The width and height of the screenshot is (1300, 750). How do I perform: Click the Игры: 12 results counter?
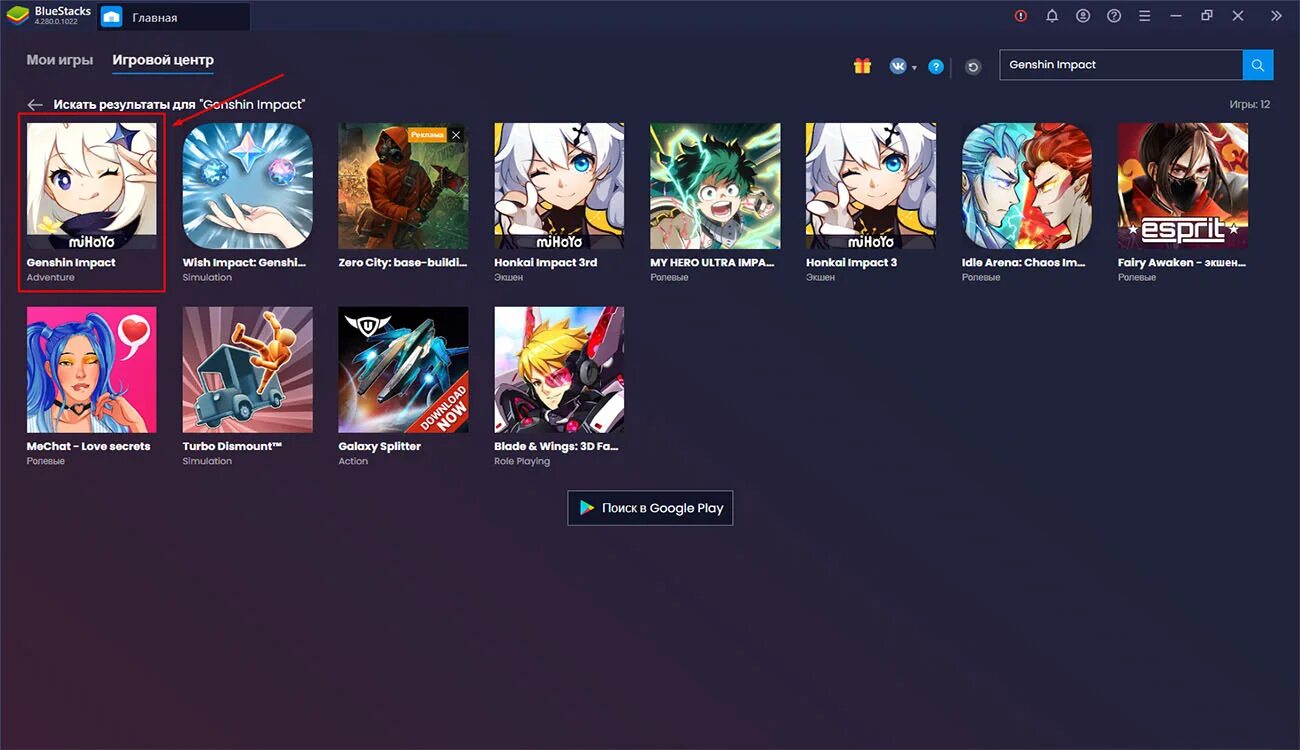tap(1250, 105)
